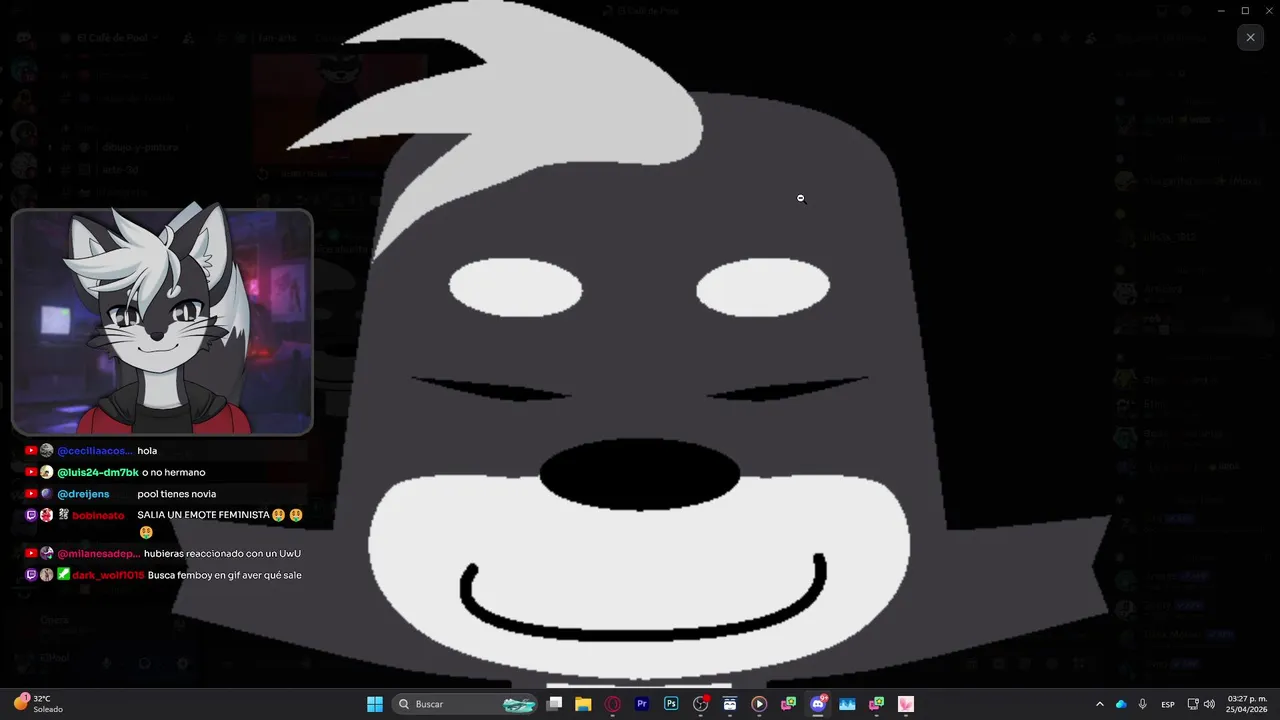Open the weather widget showing 32°C Soleado

[x=38, y=704]
